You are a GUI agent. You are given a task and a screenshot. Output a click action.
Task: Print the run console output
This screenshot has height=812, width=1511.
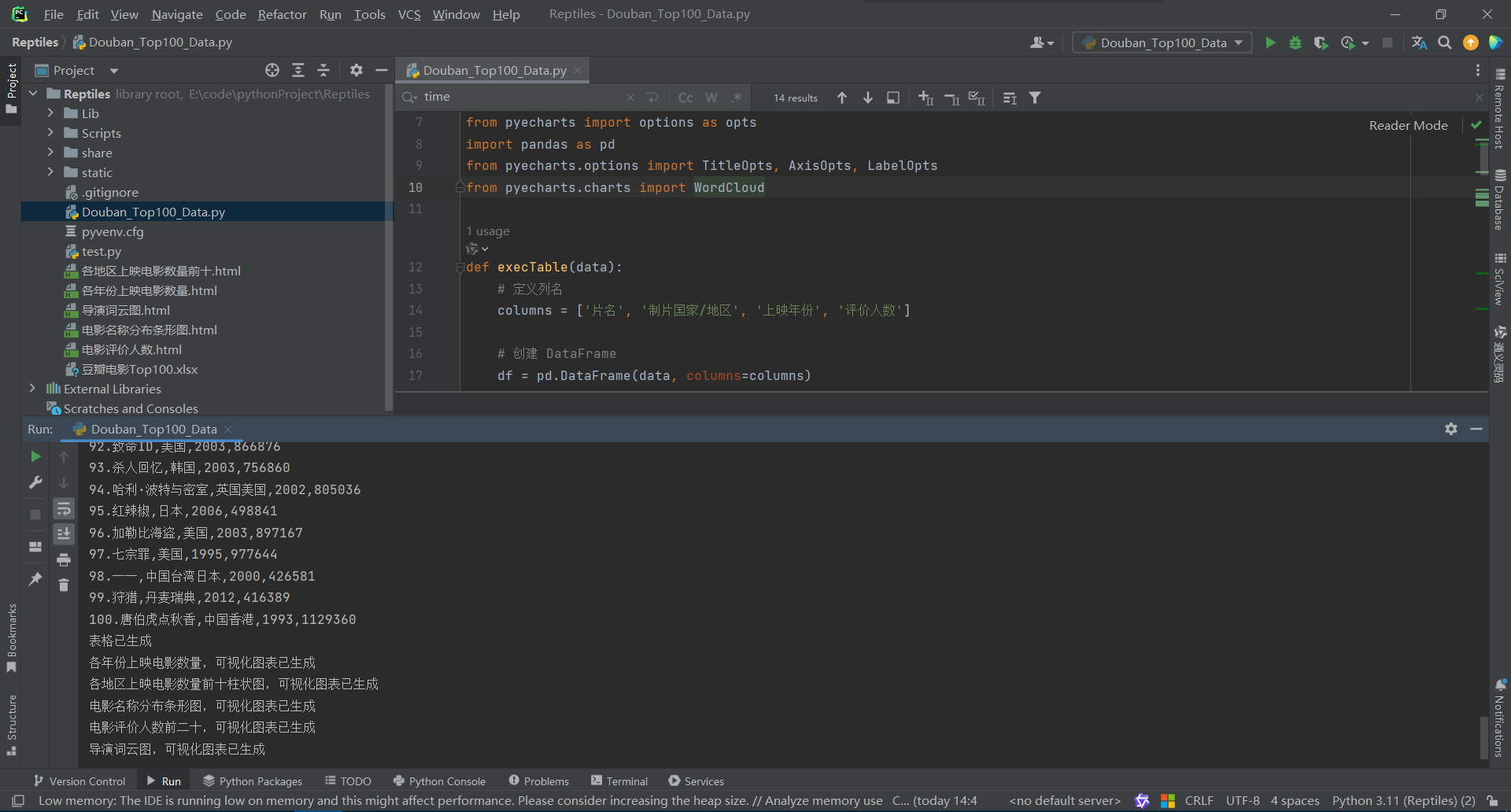pos(64,559)
